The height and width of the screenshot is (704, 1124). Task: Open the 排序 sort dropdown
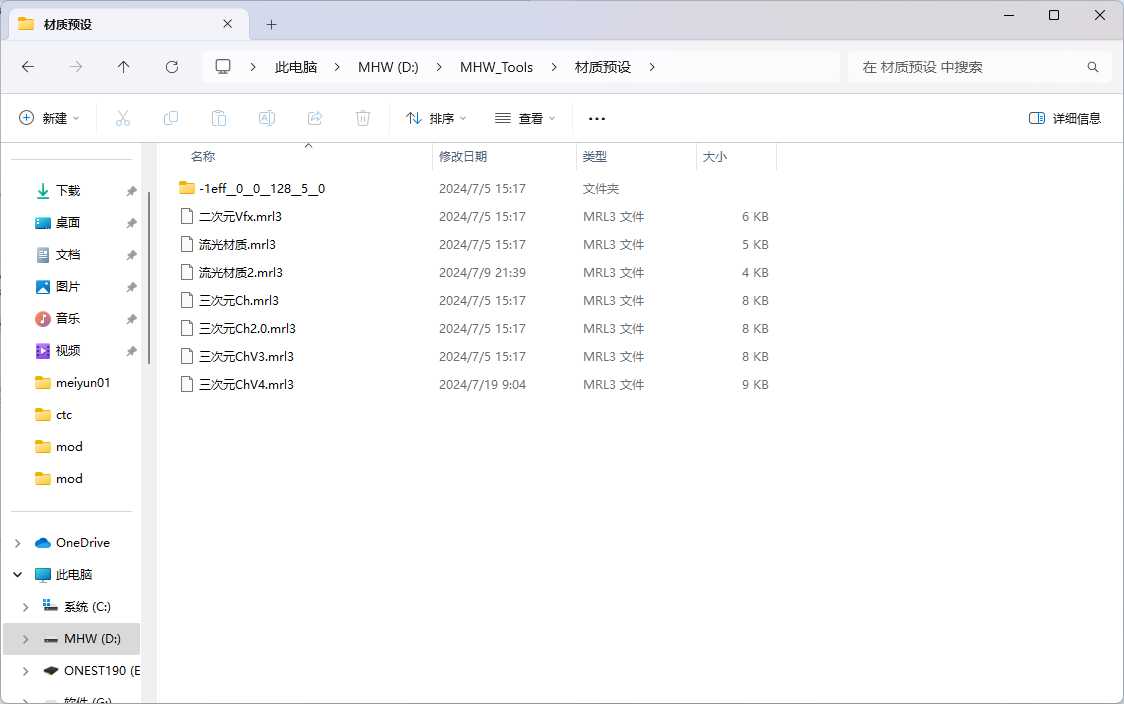[436, 118]
